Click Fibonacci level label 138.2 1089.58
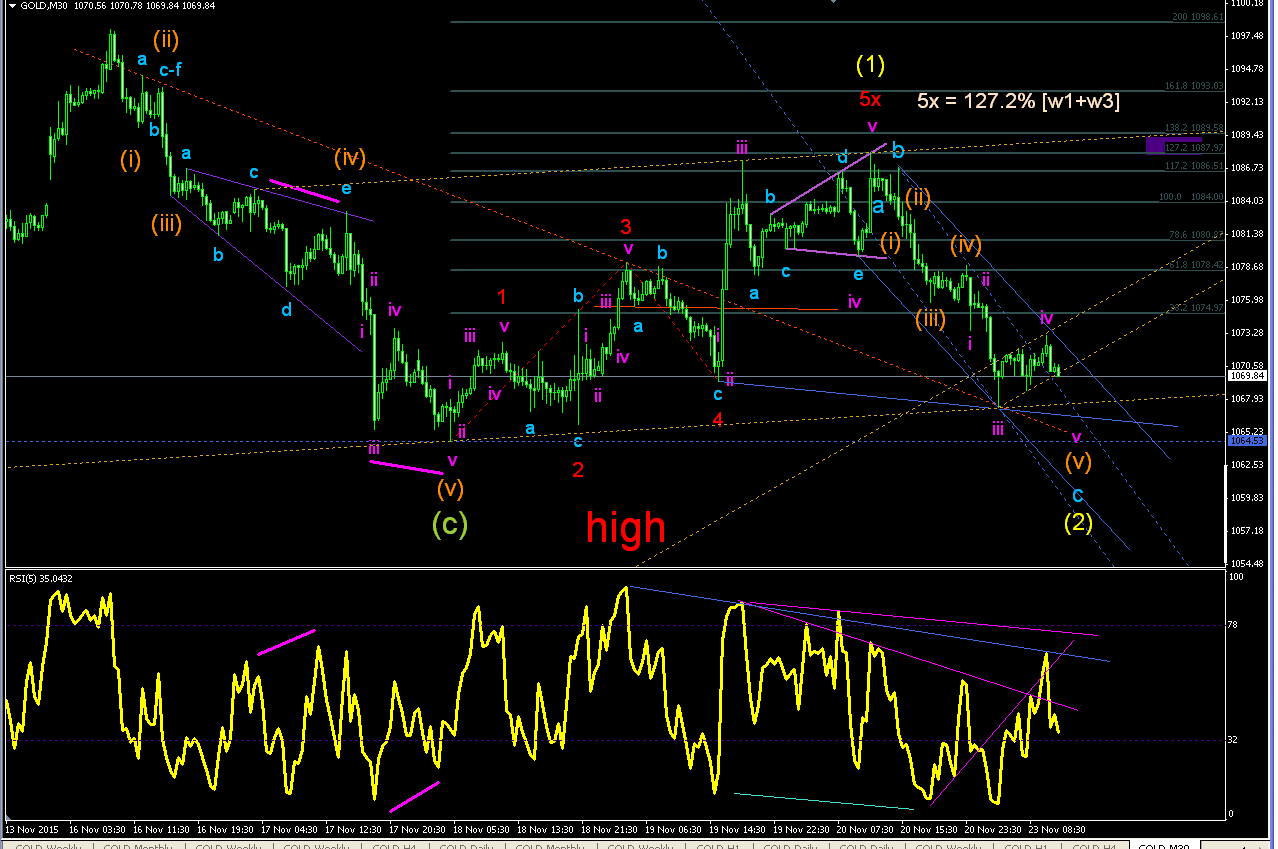The height and width of the screenshot is (849, 1278). click(1194, 129)
